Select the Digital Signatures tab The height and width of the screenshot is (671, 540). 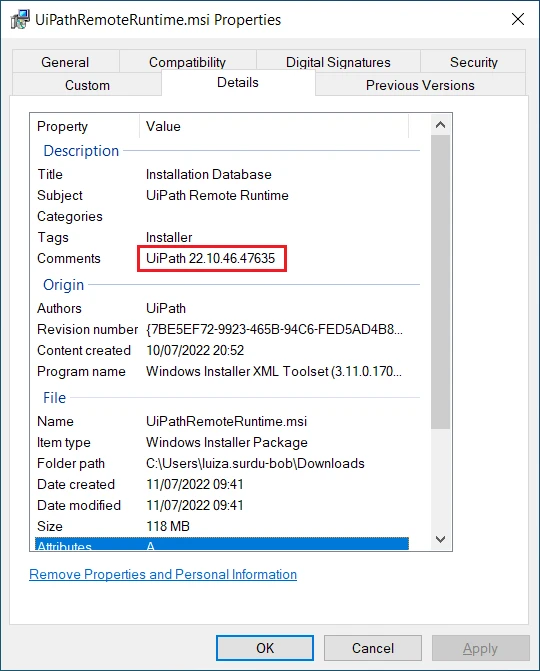(x=338, y=62)
